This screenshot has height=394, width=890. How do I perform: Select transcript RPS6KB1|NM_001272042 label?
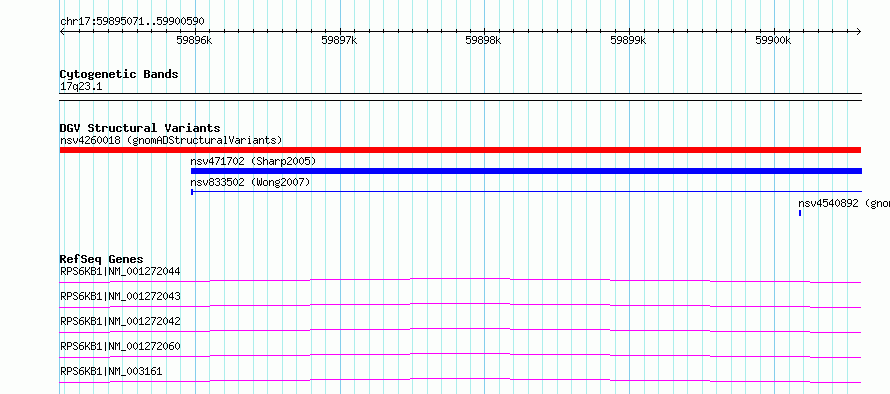[x=120, y=321]
